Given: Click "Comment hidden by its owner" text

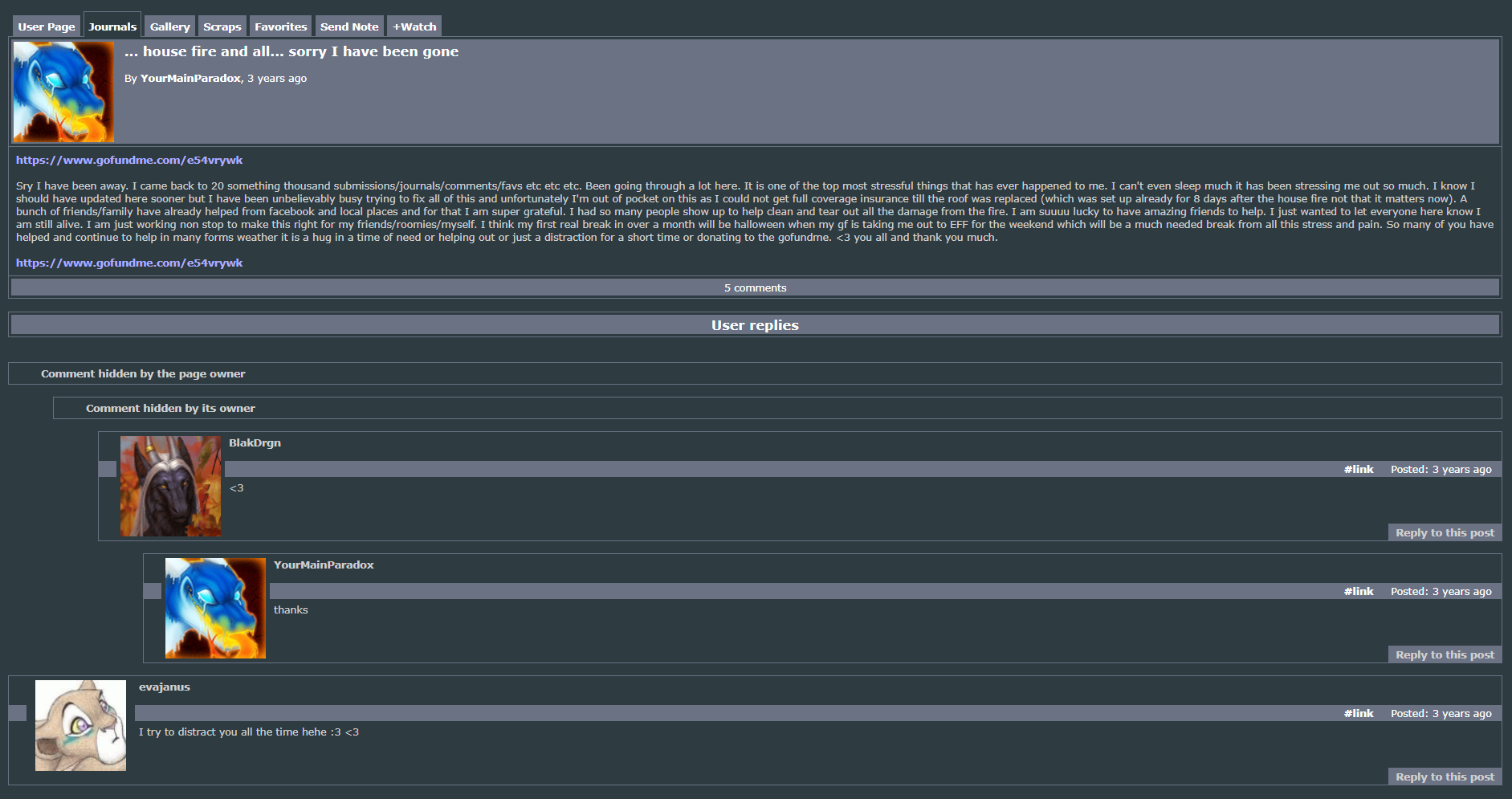Looking at the screenshot, I should (x=170, y=408).
